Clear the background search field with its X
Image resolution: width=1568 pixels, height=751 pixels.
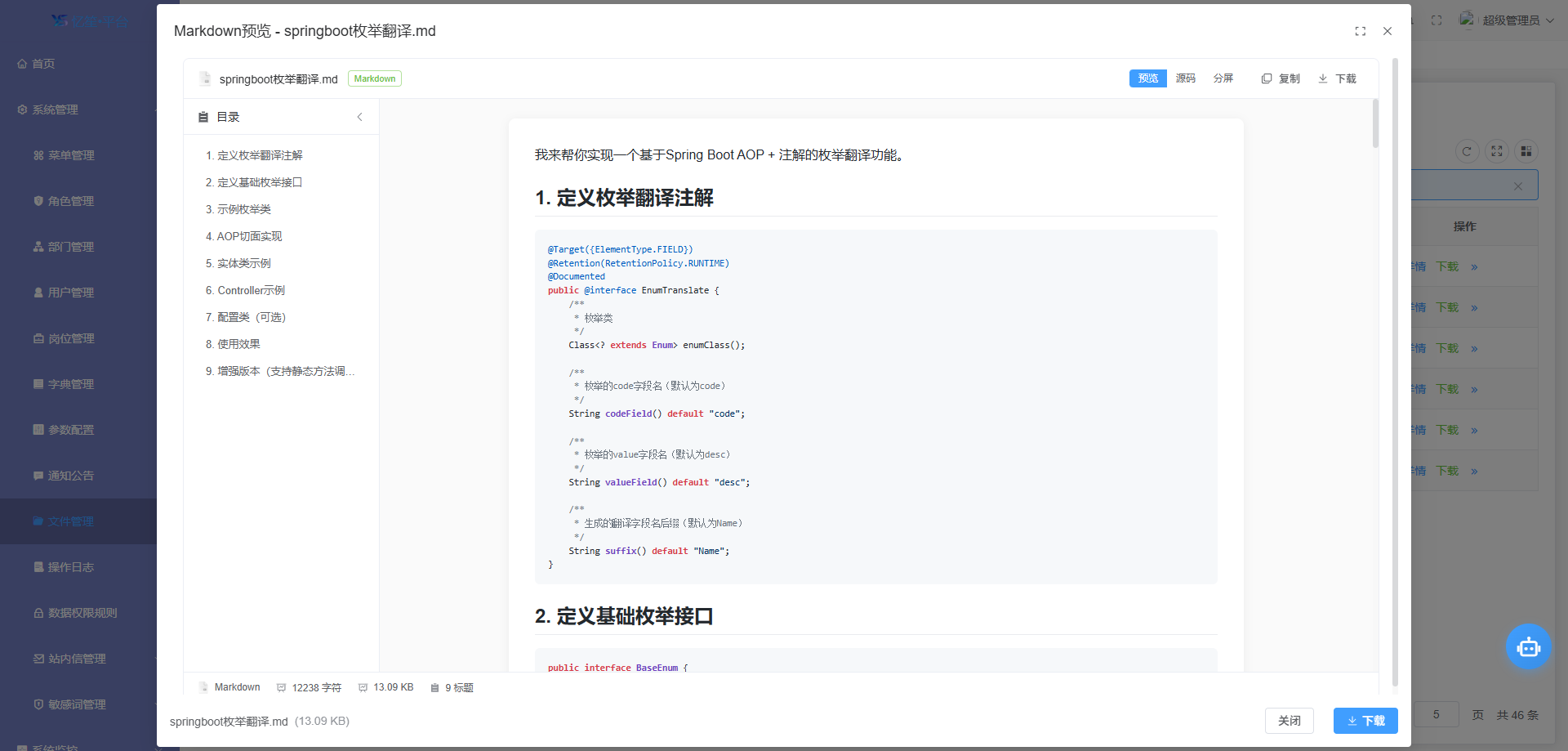click(1517, 186)
